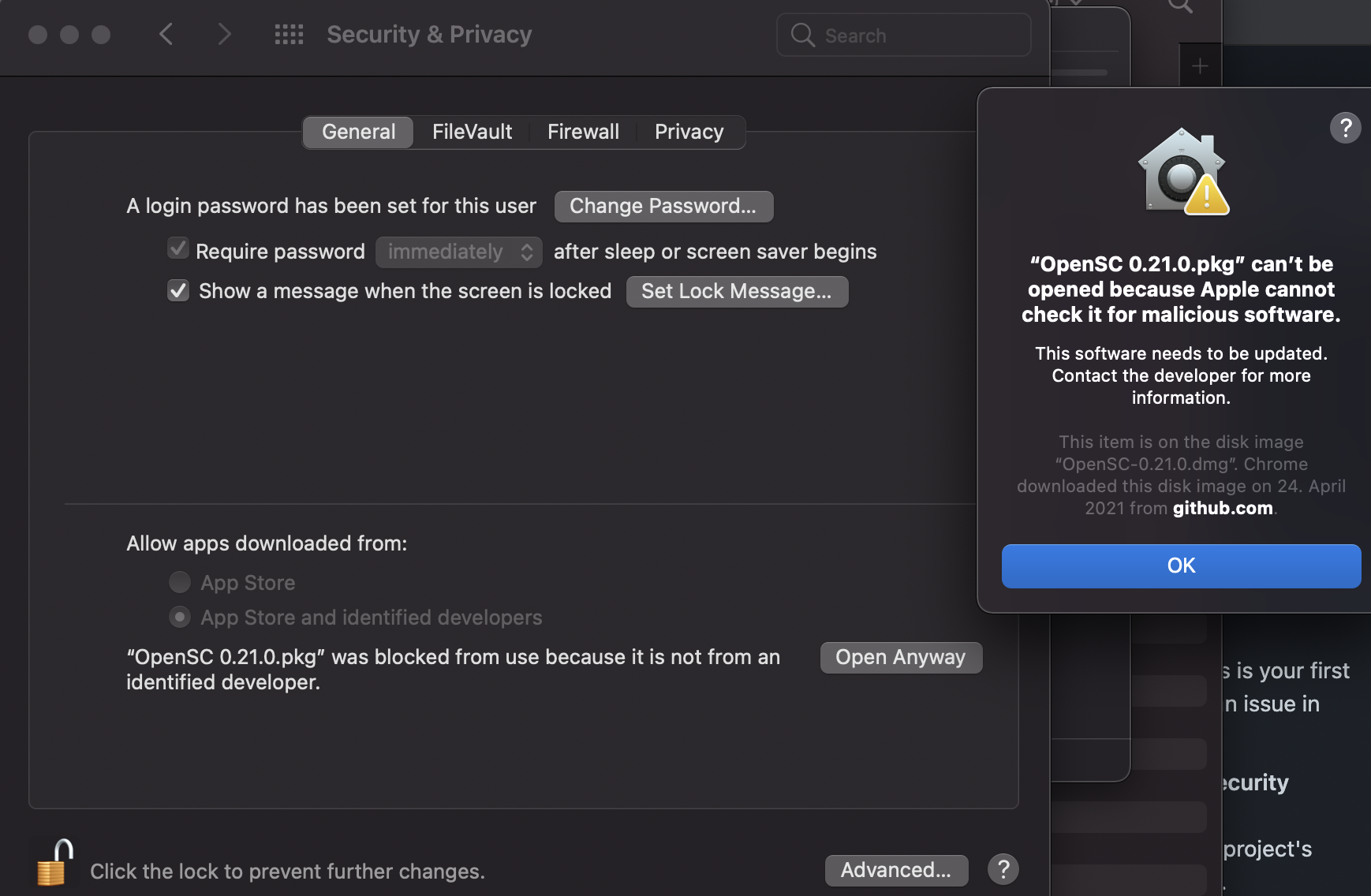Switch to the Privacy tab
Image resolution: width=1371 pixels, height=896 pixels.
click(689, 131)
